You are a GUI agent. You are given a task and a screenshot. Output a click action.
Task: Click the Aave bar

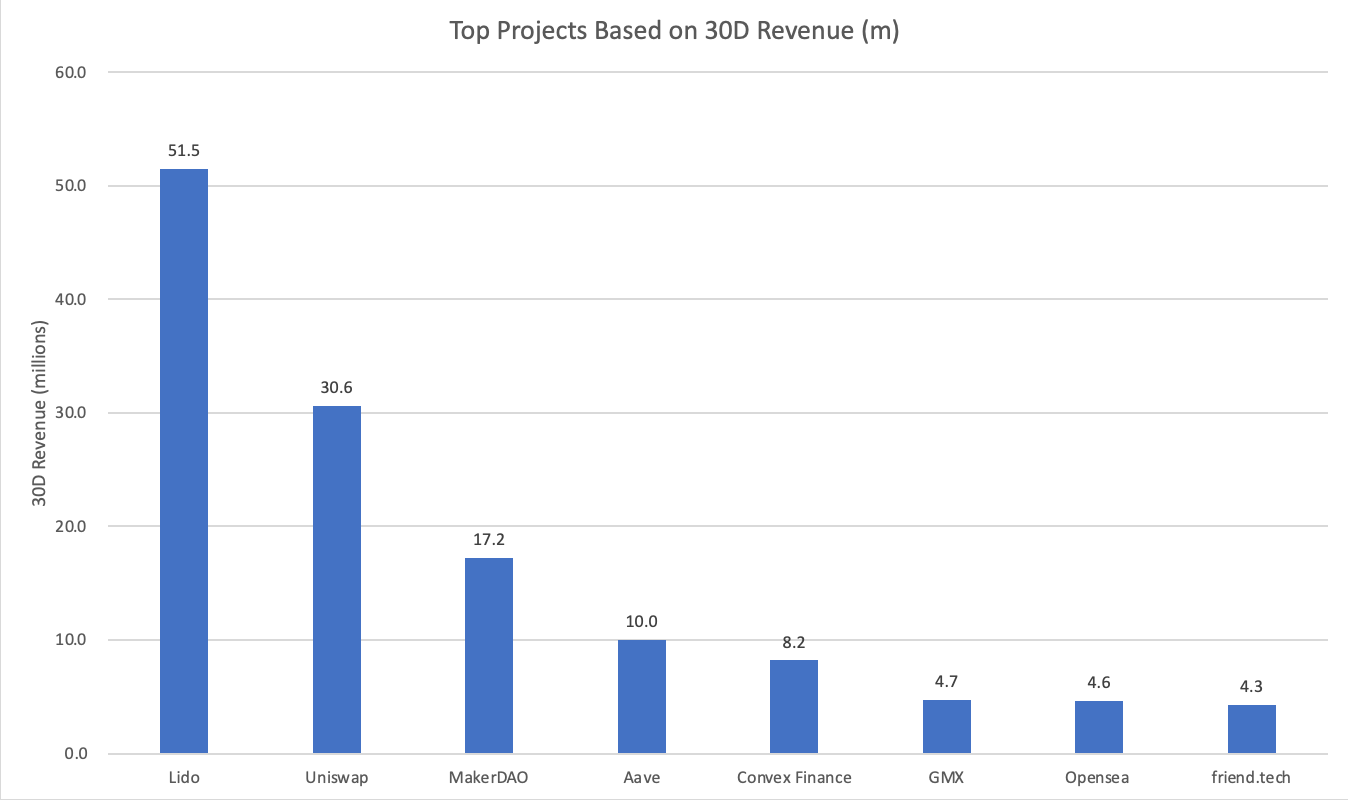click(x=642, y=697)
